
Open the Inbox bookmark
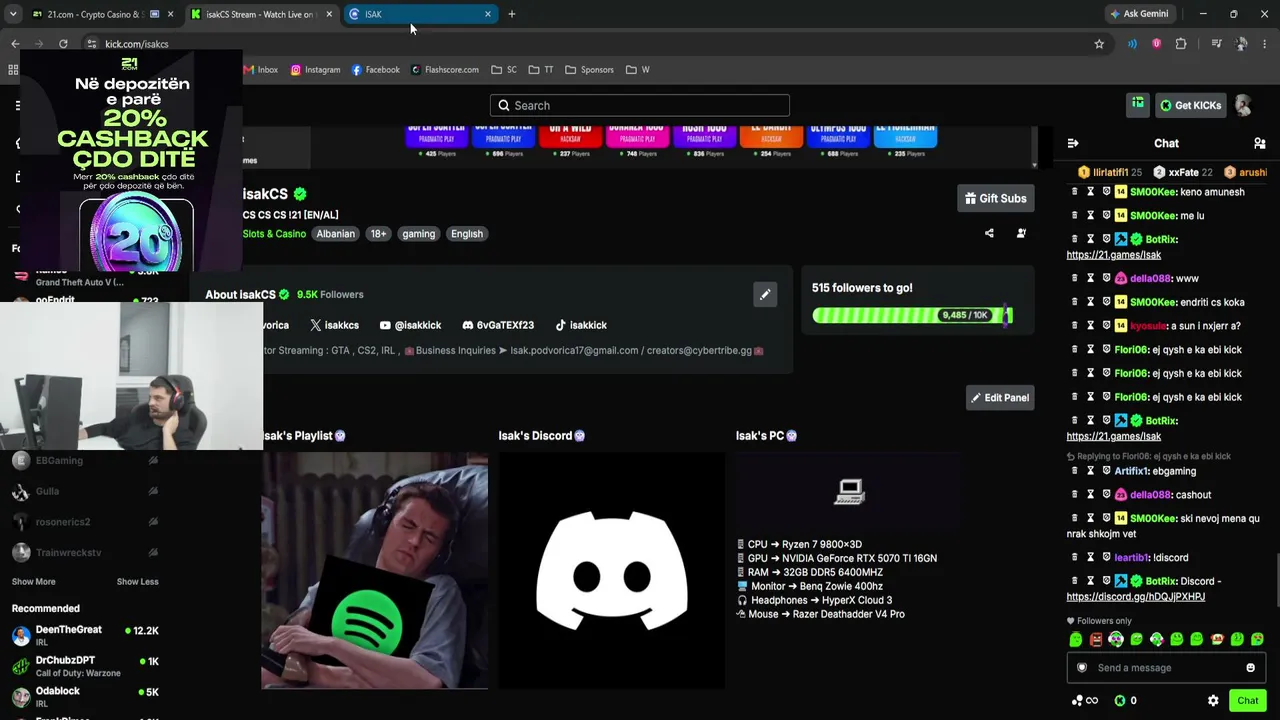(x=261, y=70)
